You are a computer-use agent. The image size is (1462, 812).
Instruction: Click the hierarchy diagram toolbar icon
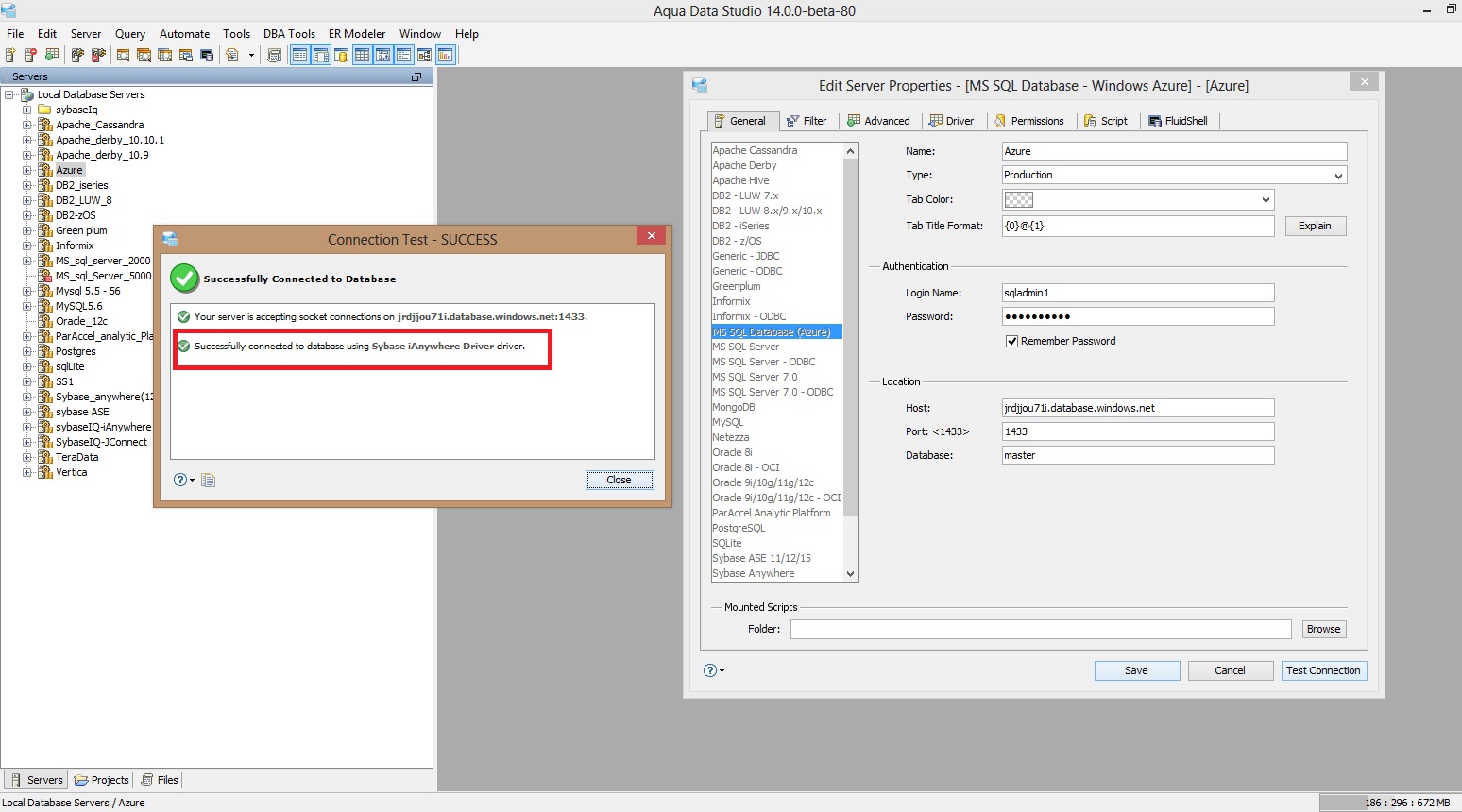(x=424, y=55)
